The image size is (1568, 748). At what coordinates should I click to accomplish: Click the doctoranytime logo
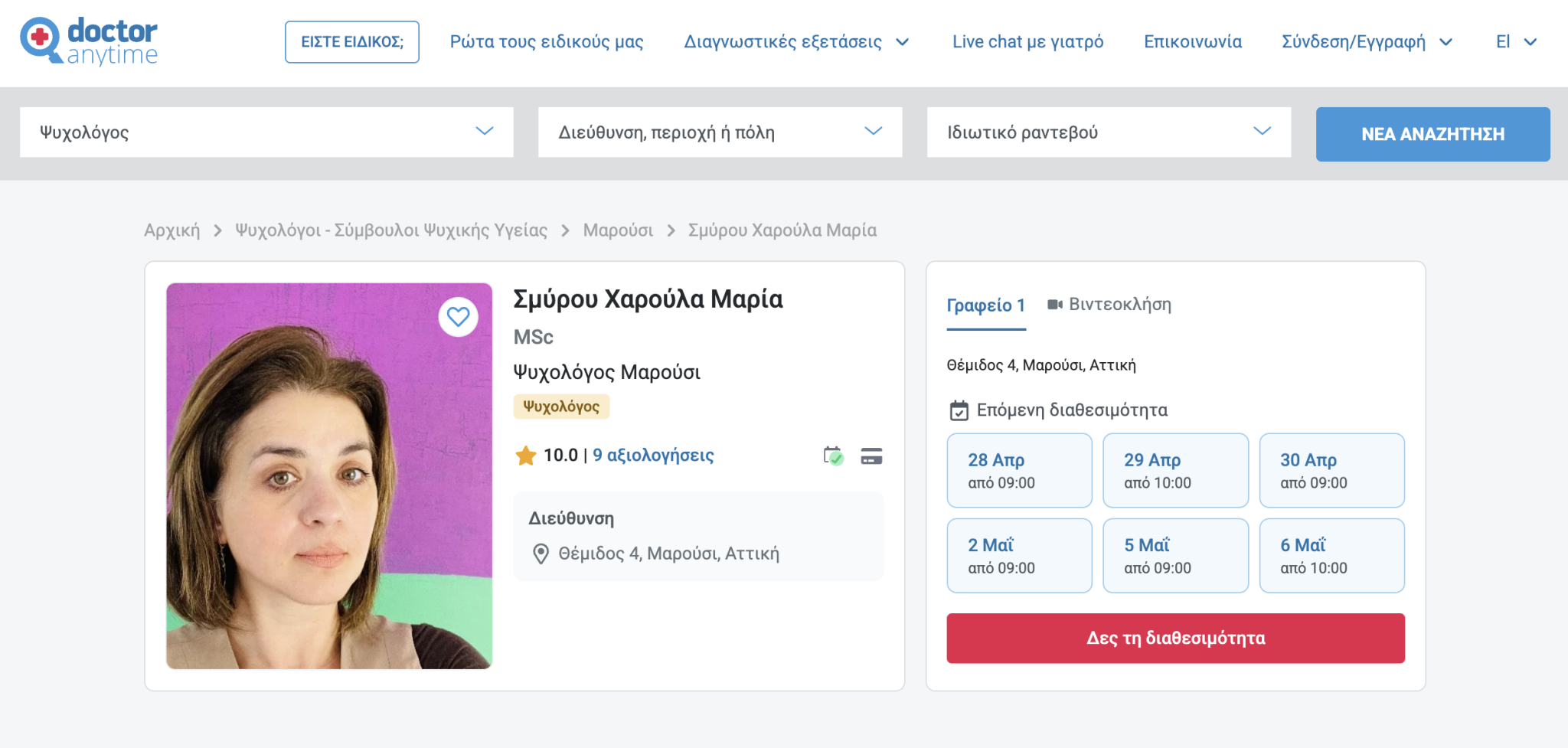[x=89, y=41]
